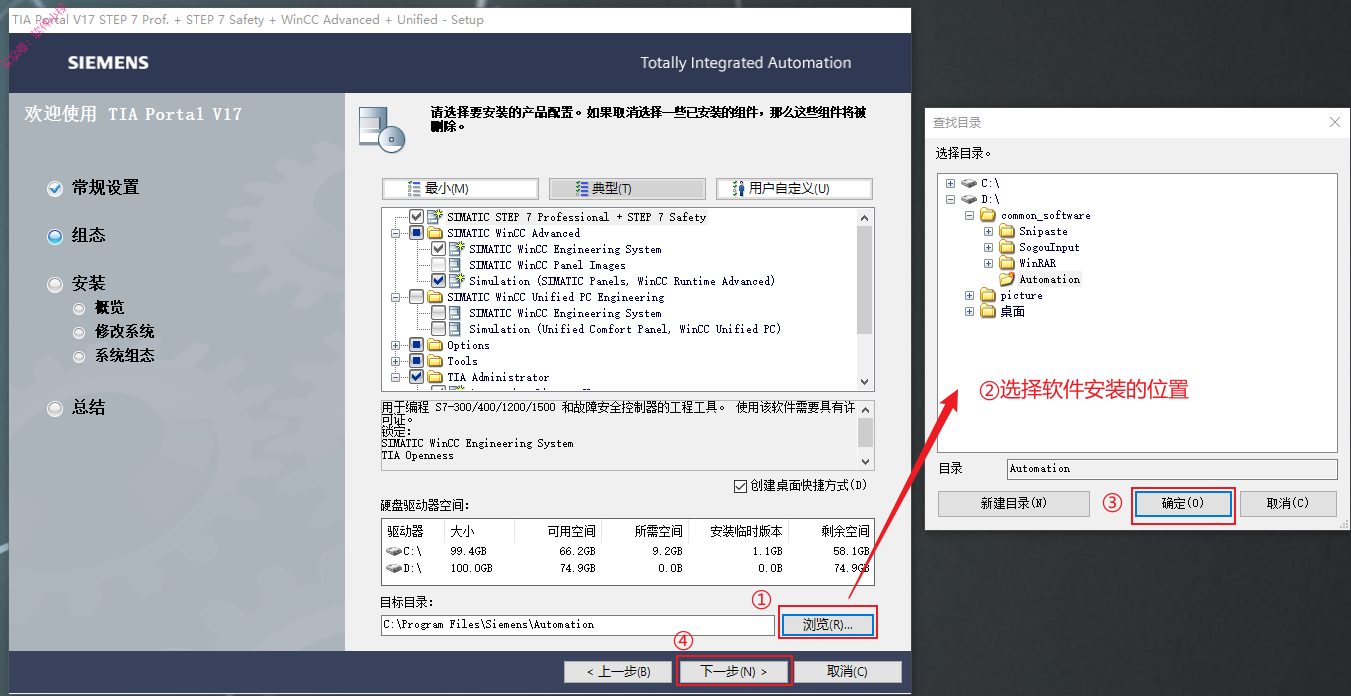Collapse the SIMATIC WinCC Advanced tree node

pyautogui.click(x=396, y=233)
